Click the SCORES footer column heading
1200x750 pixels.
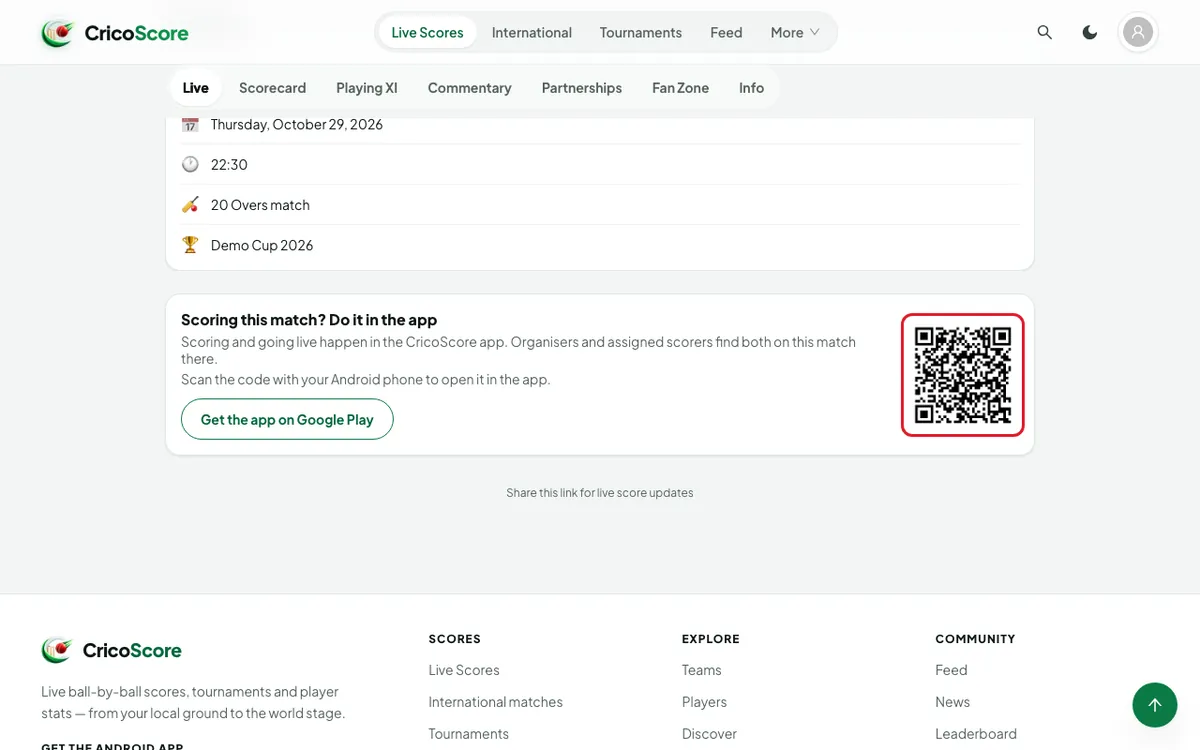click(x=455, y=639)
